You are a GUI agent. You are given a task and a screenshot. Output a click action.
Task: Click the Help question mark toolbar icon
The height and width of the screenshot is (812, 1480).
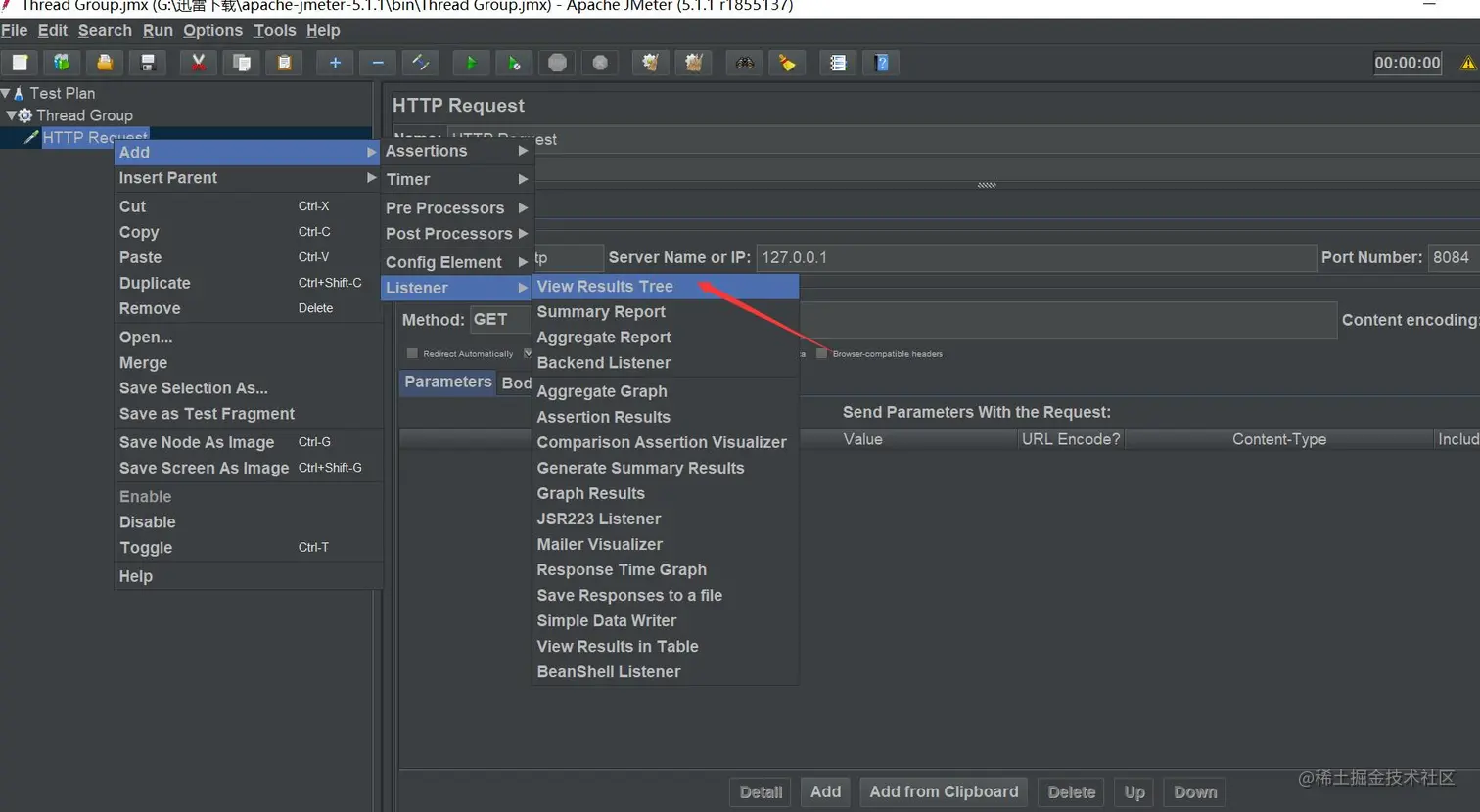point(881,63)
